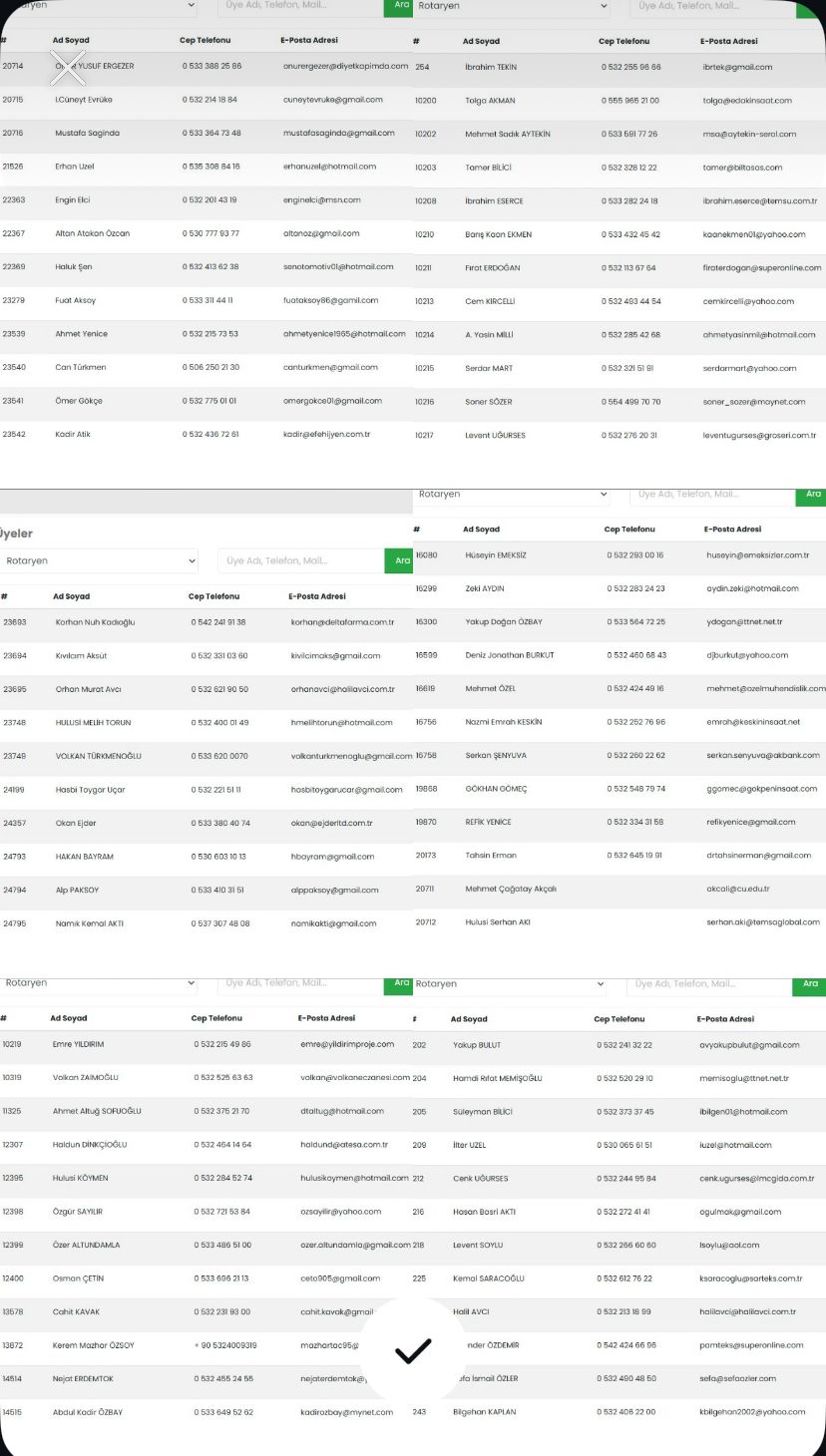The image size is (826, 1456).
Task: Open Rotaryen dropdown above Yakup BULUT table
Action: pyautogui.click(x=509, y=984)
